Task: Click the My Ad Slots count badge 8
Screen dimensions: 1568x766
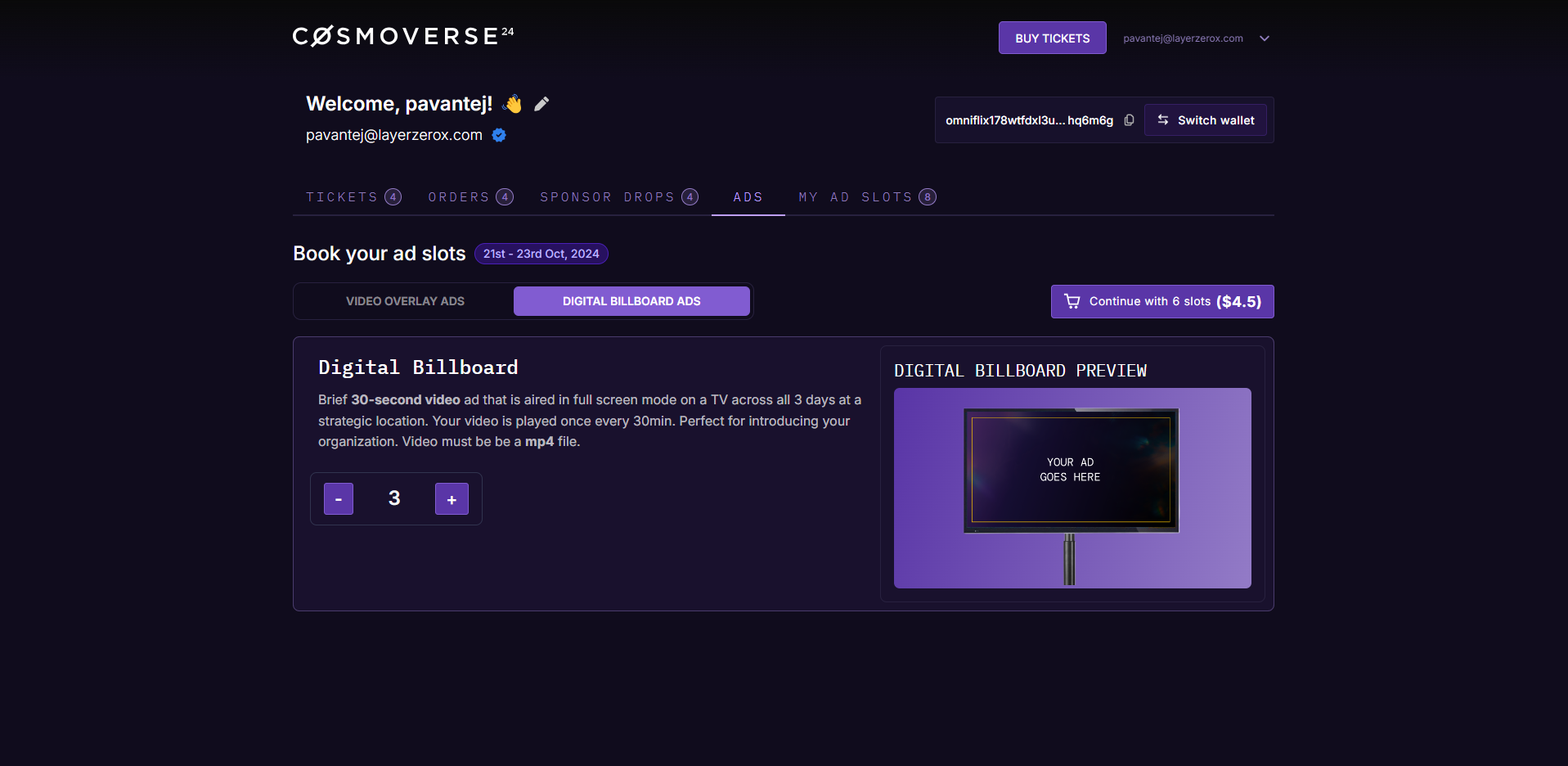Action: [x=928, y=197]
